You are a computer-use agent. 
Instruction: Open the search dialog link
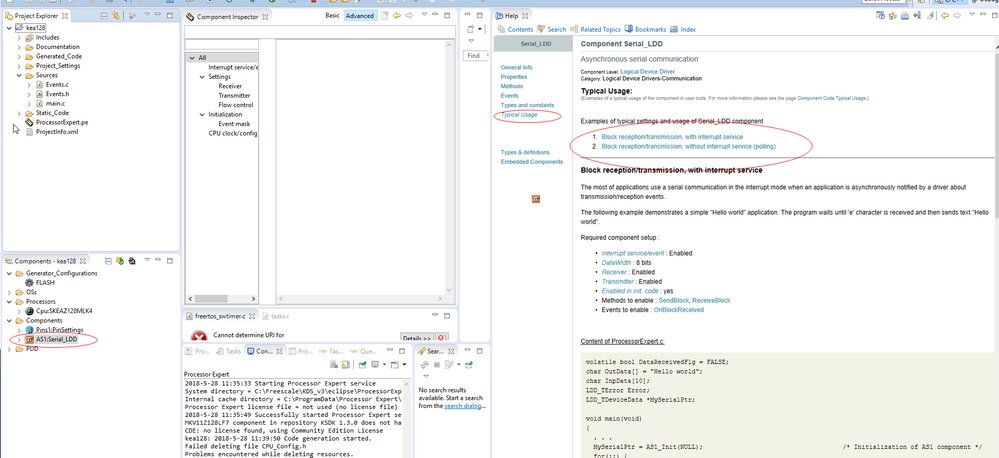coord(461,406)
